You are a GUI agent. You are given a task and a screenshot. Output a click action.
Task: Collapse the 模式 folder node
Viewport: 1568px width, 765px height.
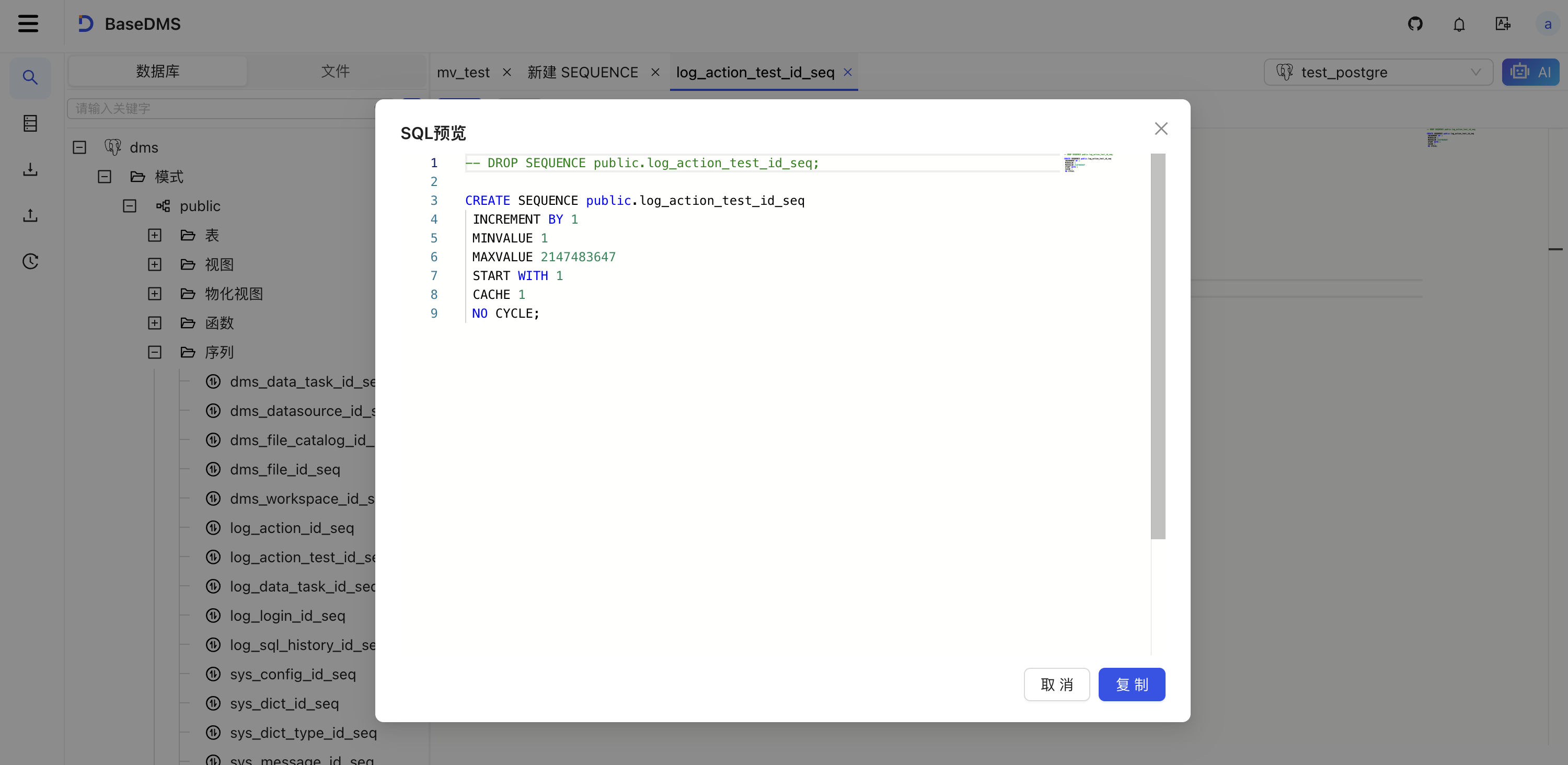coord(105,177)
